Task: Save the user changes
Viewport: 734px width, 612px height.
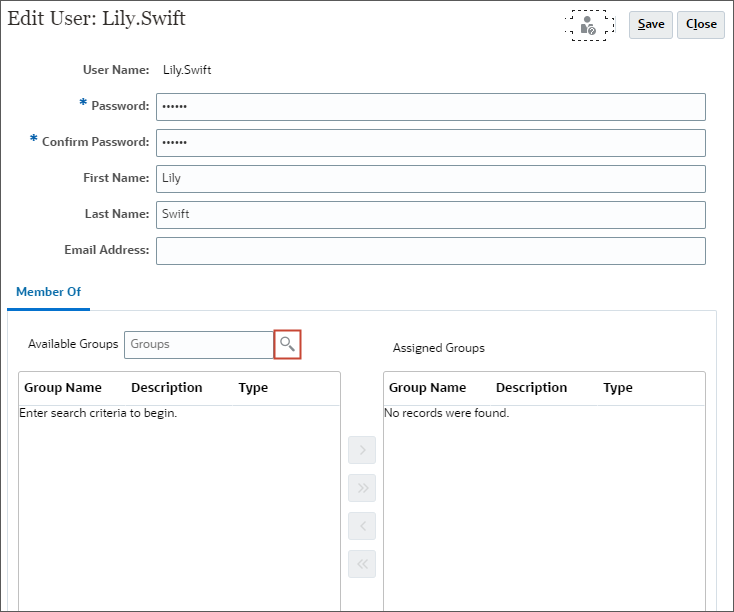Action: [651, 25]
